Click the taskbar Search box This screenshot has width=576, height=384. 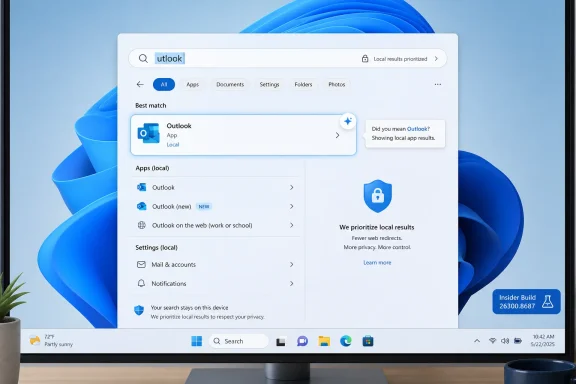point(239,341)
